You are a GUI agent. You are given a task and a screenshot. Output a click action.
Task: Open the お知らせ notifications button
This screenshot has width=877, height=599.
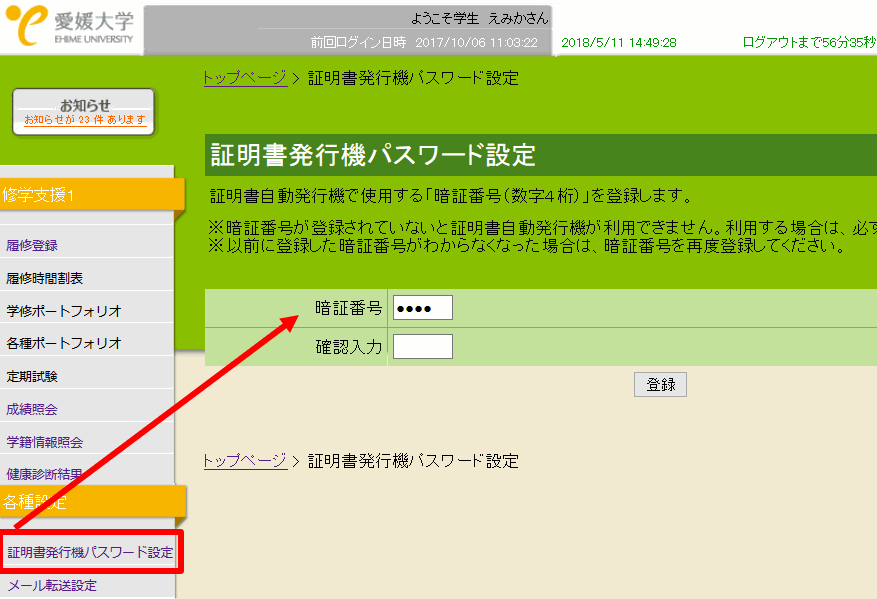(84, 112)
